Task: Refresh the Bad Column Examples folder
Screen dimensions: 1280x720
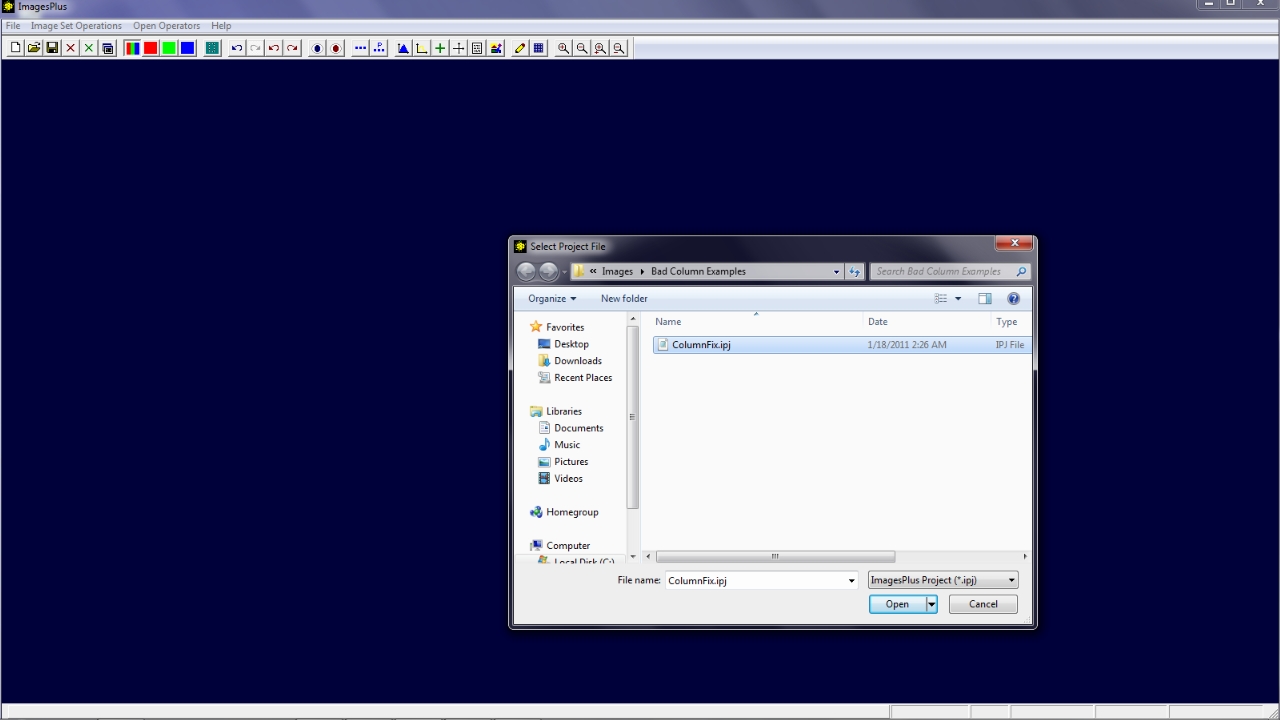Action: tap(854, 271)
